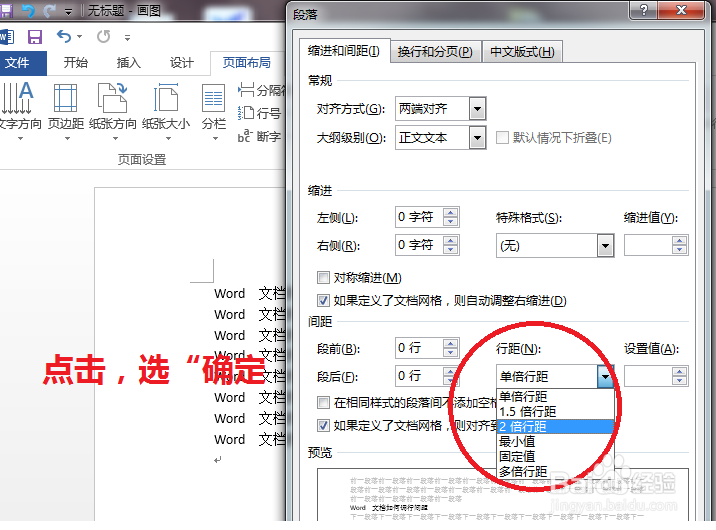
Task: Uncheck auto-adjust right indent checkbox (自动调整右缩进)
Action: tap(323, 300)
